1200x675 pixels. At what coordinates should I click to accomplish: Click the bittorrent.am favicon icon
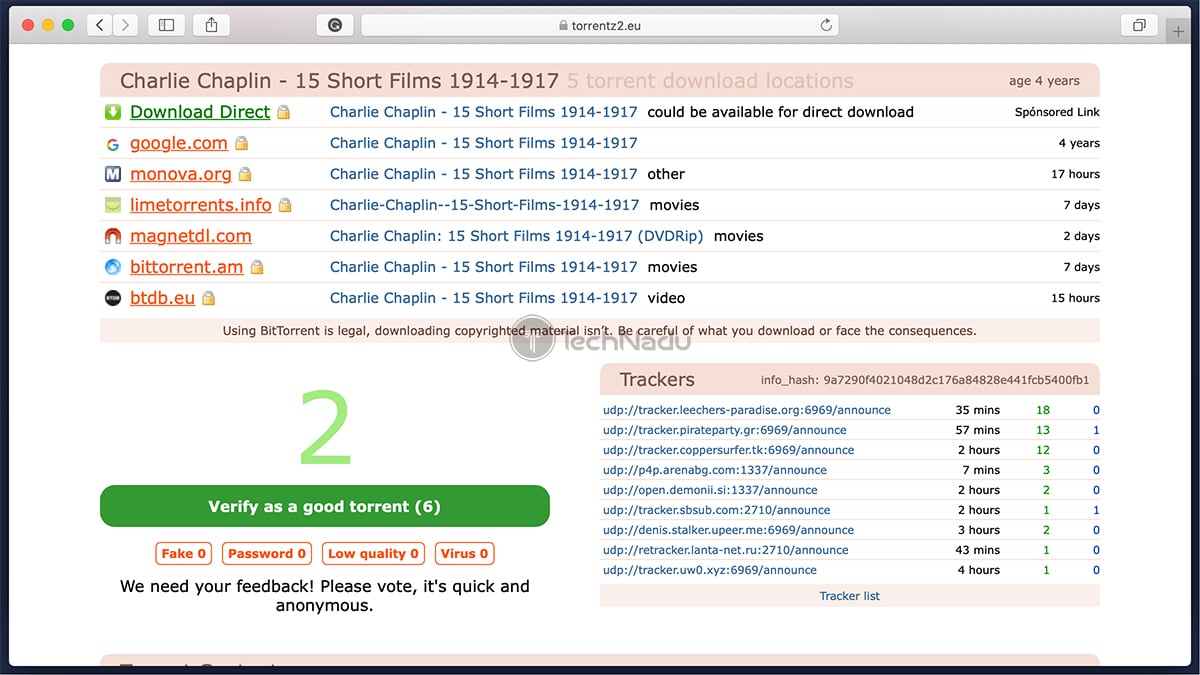[x=113, y=267]
